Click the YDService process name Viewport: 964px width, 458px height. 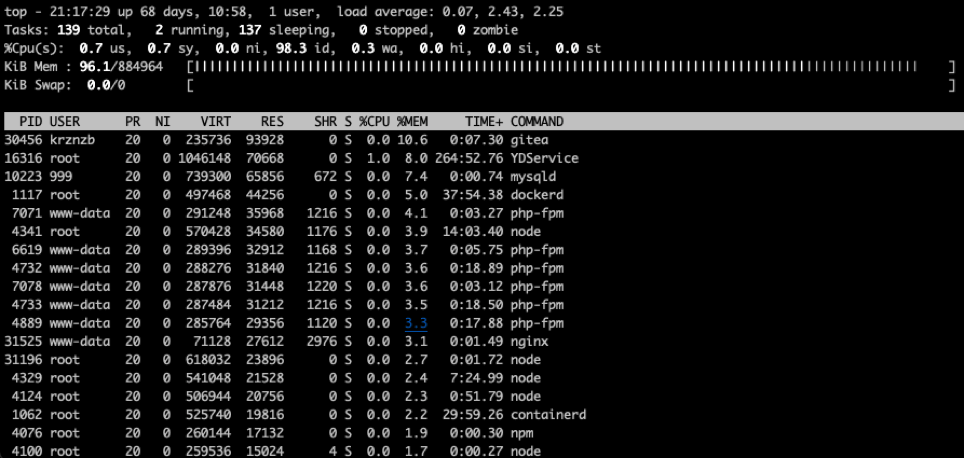click(544, 158)
